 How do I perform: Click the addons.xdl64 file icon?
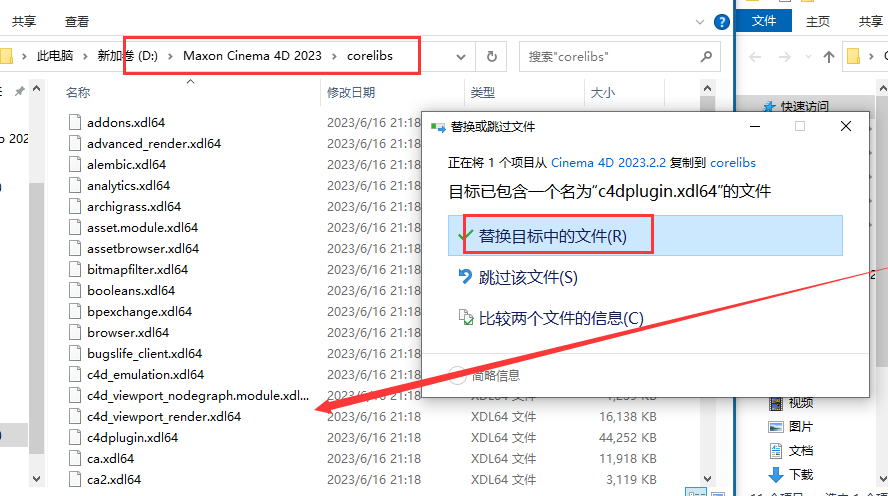point(75,122)
